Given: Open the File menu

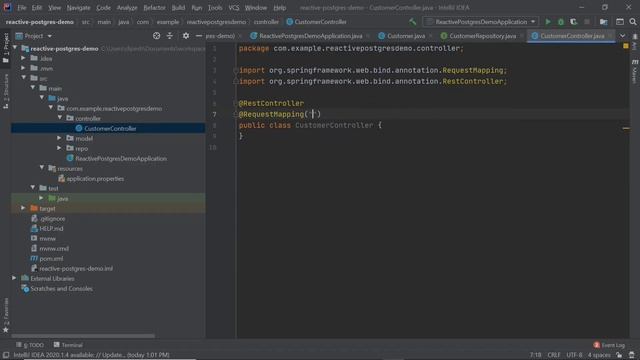Looking at the screenshot, I should [22, 8].
